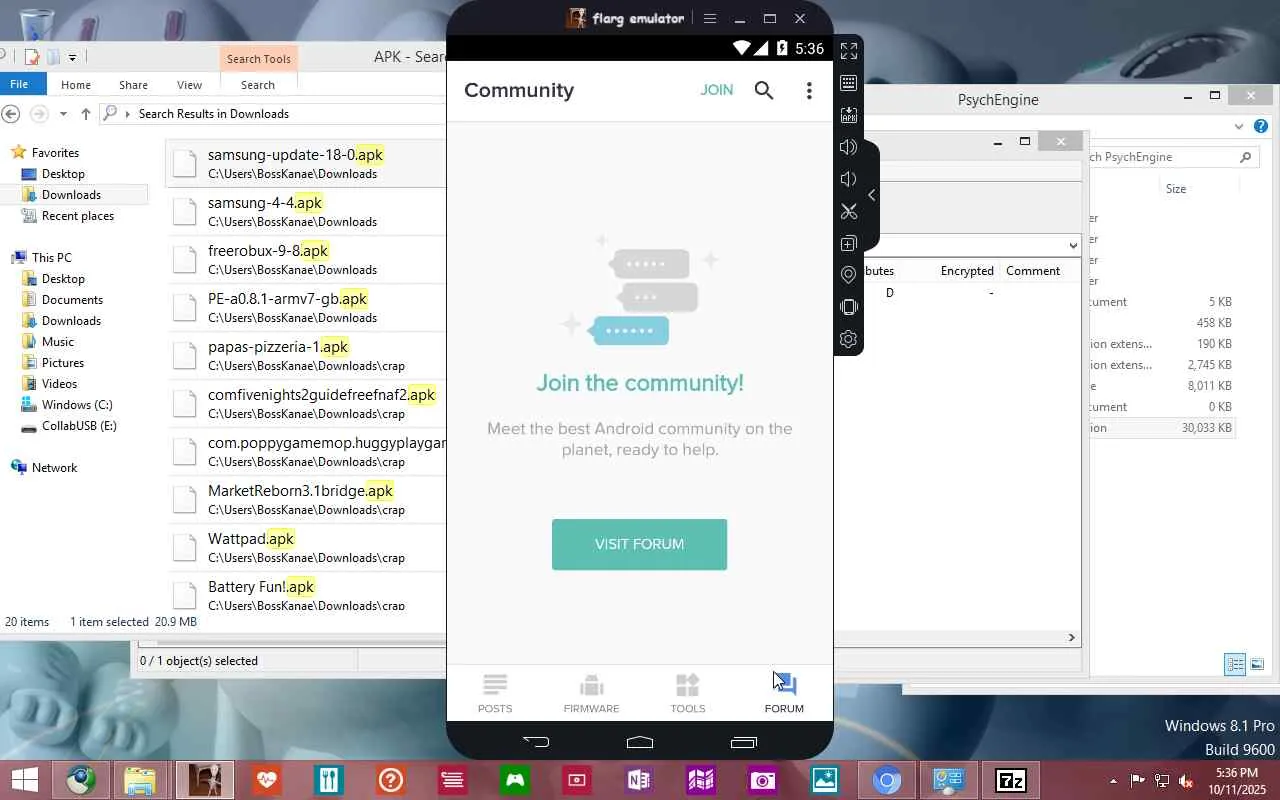Tap the Android recent apps button
This screenshot has height=800, width=1280.
pyautogui.click(x=744, y=742)
